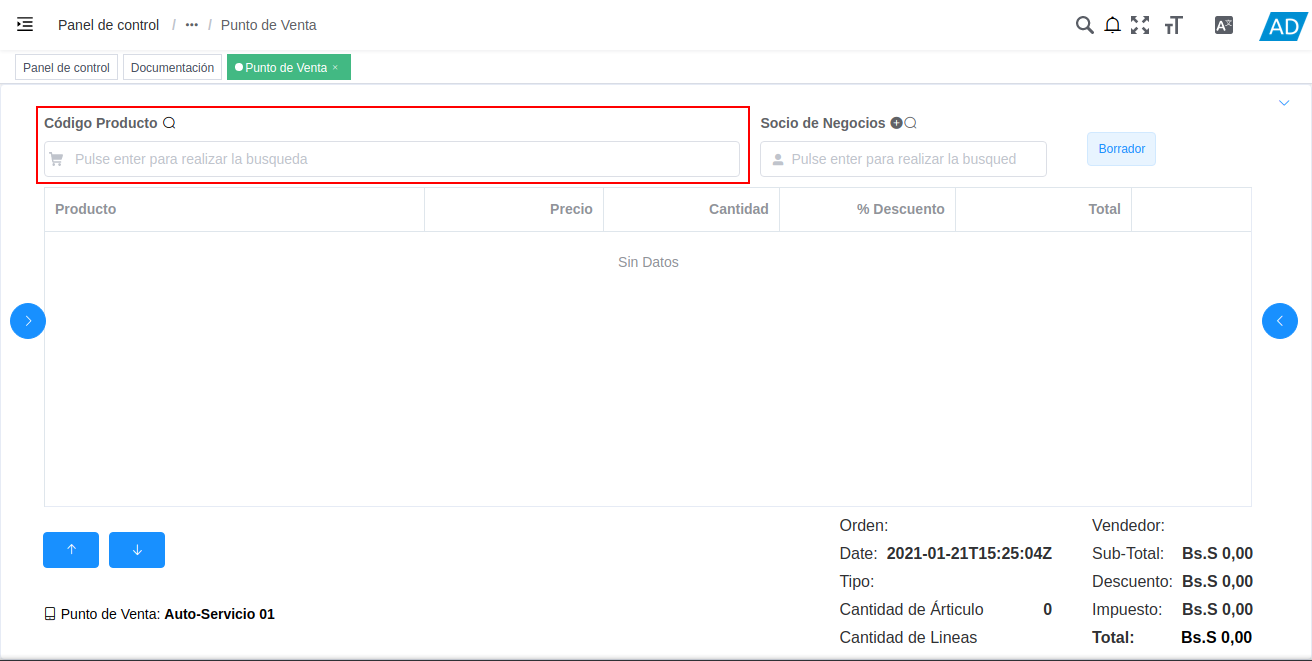Viewport: 1312px width, 661px height.
Task: Click the date value 2021-01-21T15:25:04Z
Action: (969, 553)
